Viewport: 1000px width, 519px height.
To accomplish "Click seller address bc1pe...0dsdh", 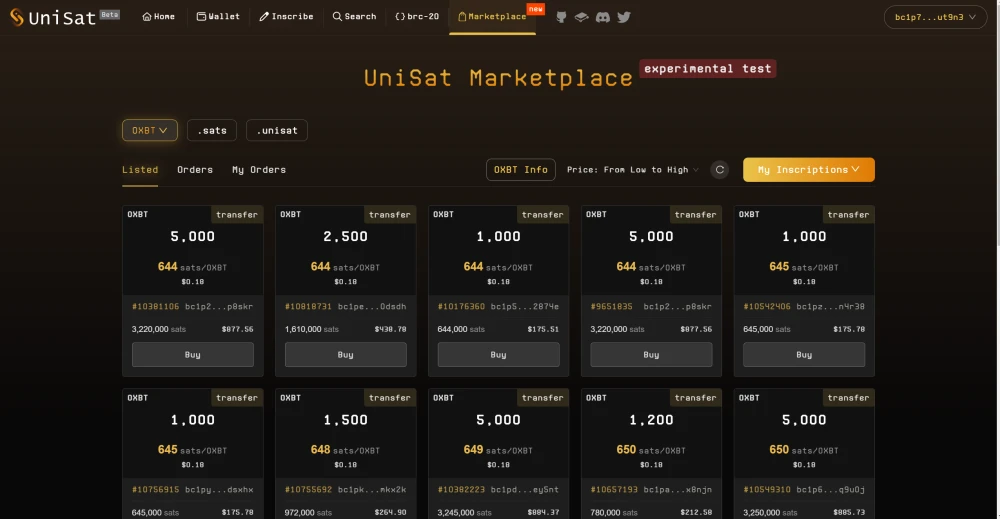I will pyautogui.click(x=372, y=307).
